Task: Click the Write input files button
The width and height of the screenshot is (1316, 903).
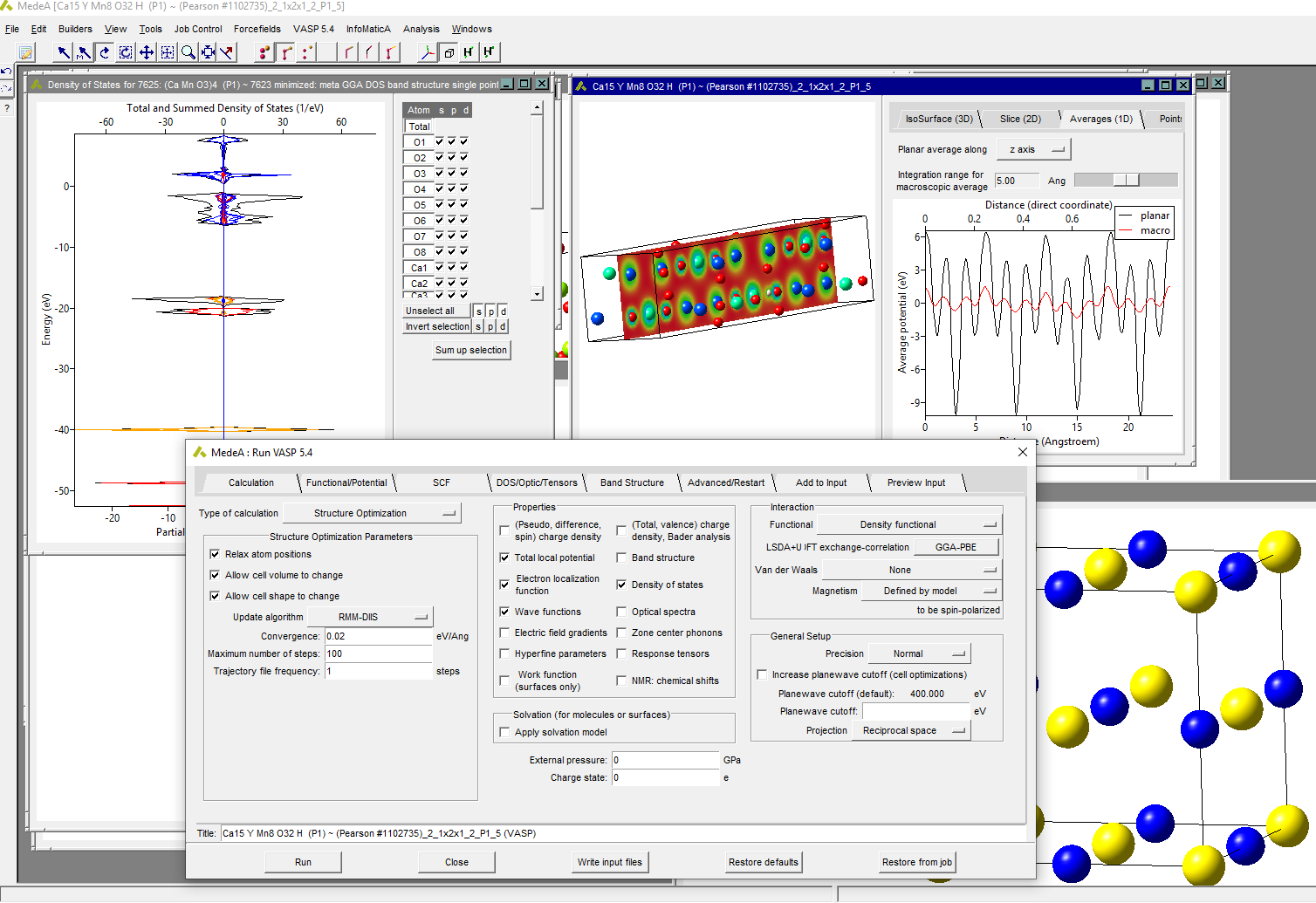Action: tap(610, 862)
